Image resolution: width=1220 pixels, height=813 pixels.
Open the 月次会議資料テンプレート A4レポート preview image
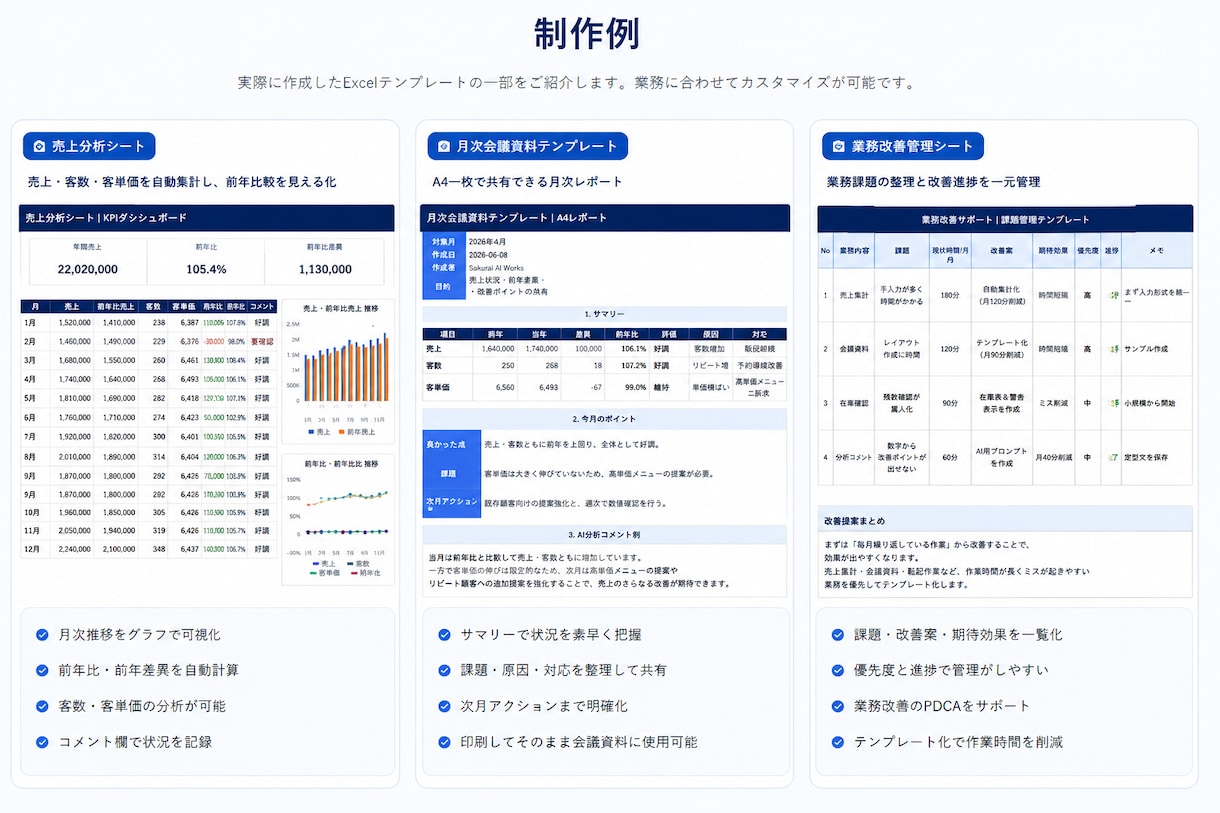[606, 400]
